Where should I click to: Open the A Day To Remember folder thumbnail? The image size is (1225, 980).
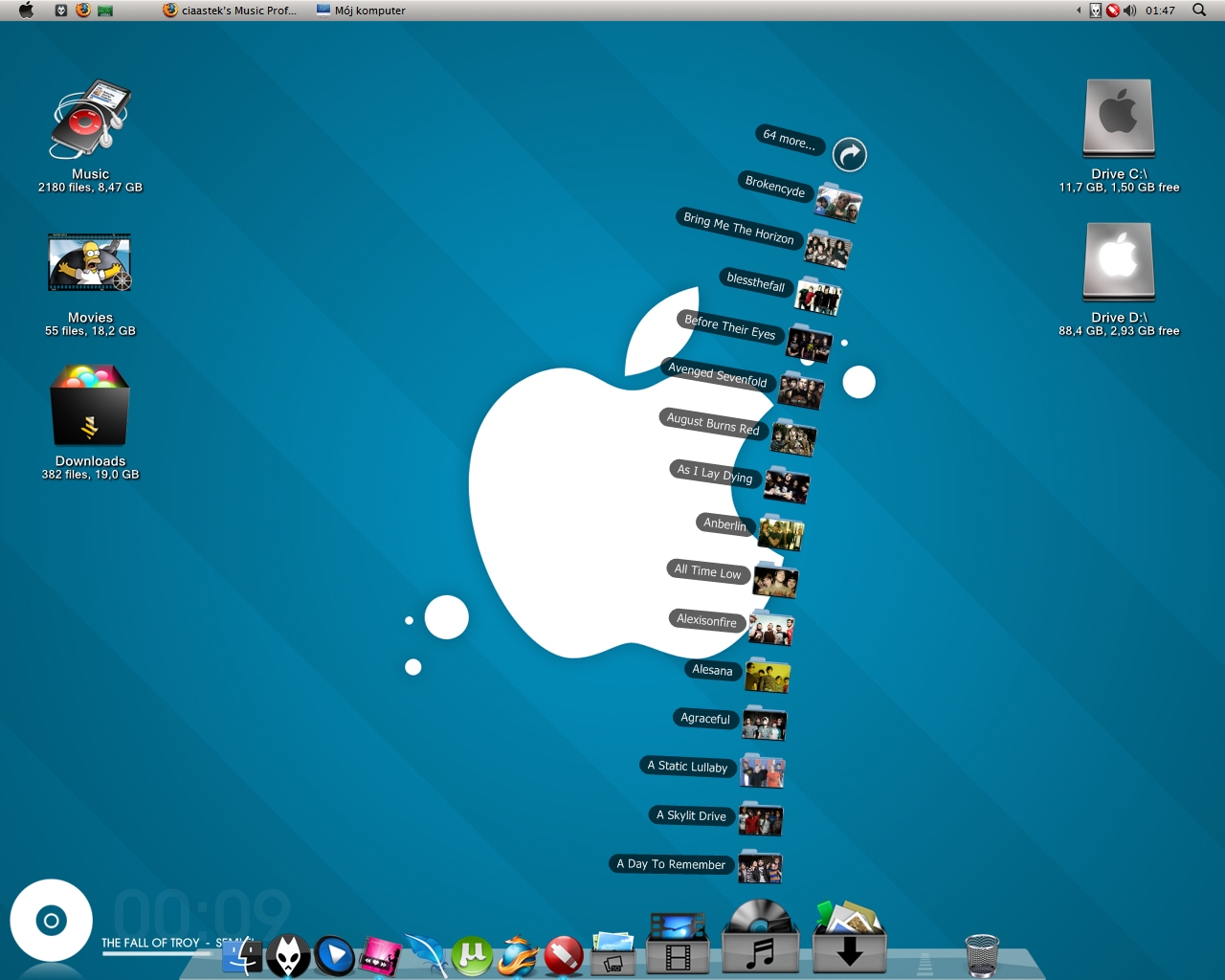[x=760, y=867]
